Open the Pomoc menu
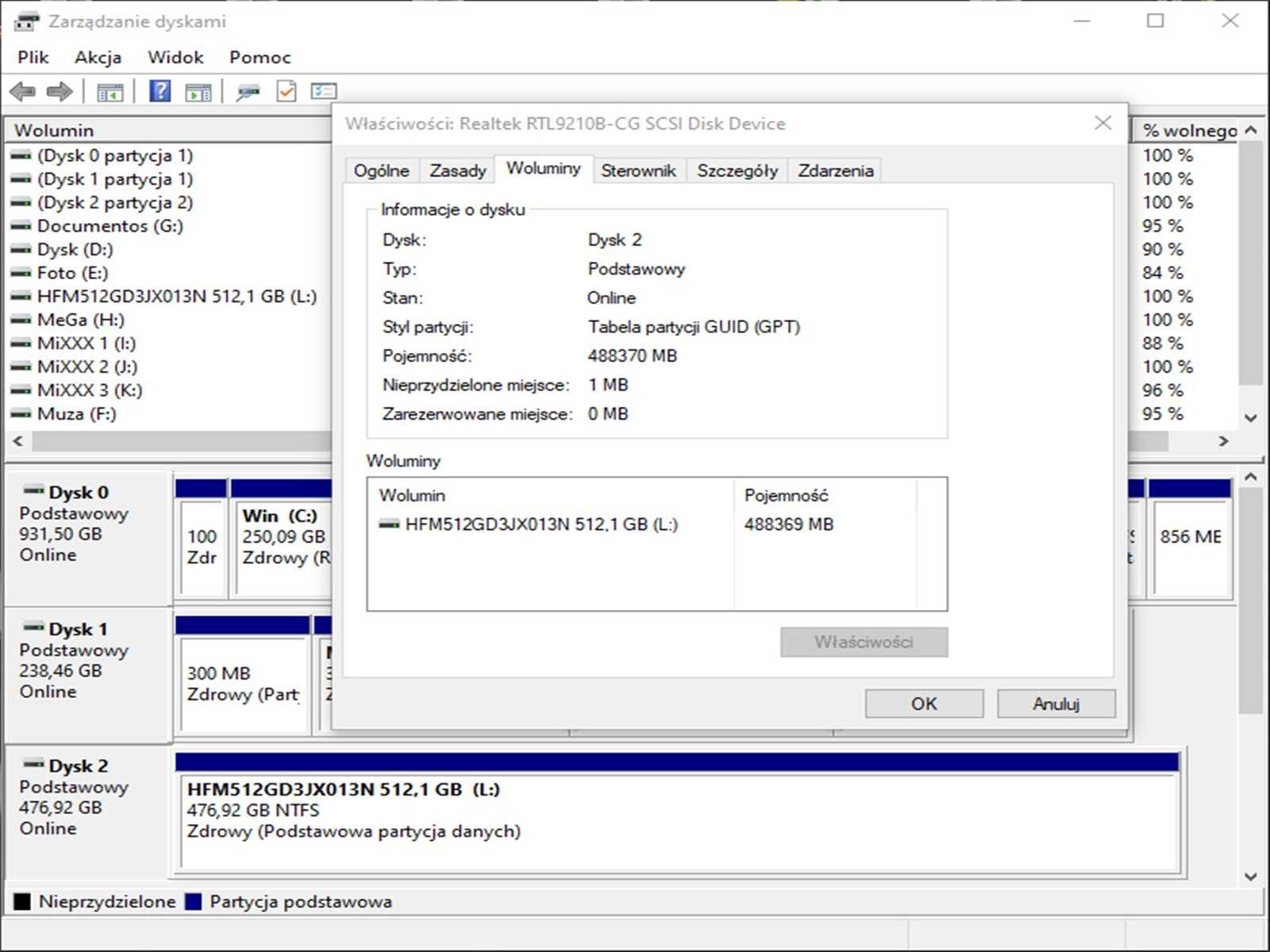 [x=260, y=57]
